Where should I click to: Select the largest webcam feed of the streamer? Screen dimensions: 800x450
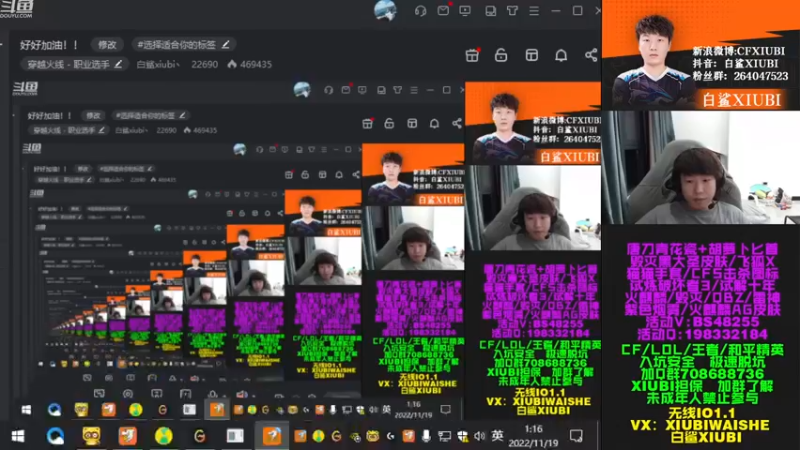tap(701, 168)
